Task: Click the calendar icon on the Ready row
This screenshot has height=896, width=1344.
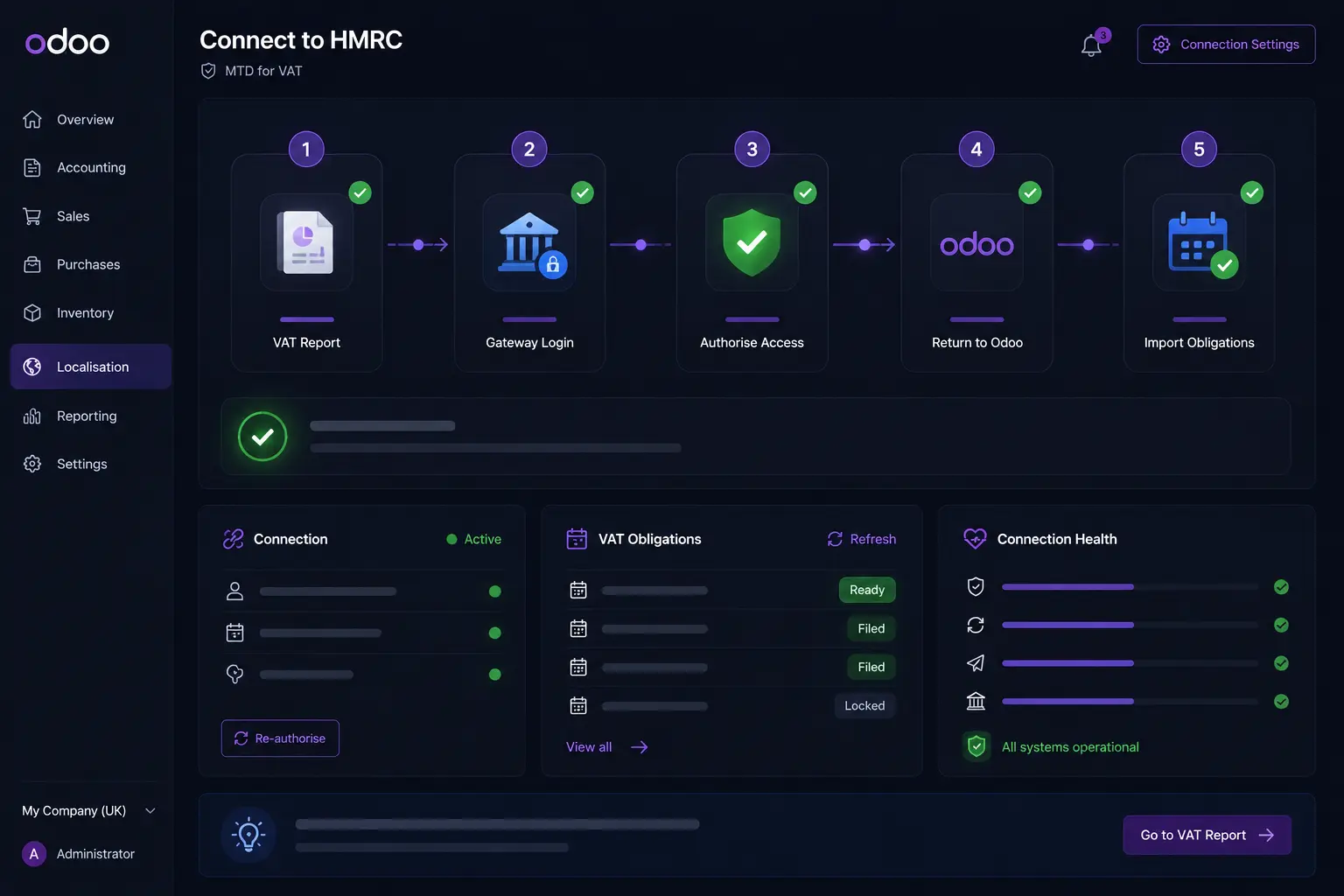Action: coord(578,590)
